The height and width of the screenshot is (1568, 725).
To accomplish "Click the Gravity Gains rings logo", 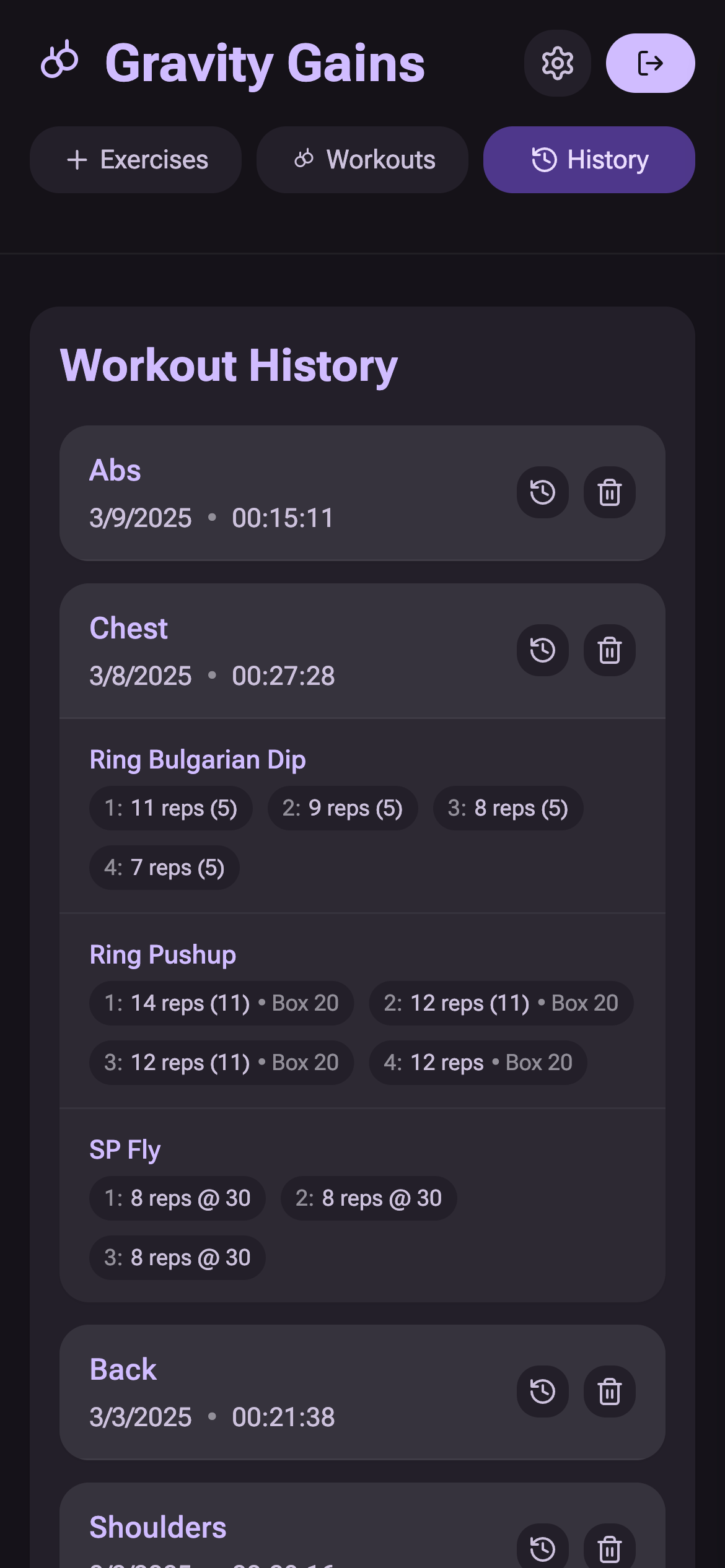I will coord(60,62).
